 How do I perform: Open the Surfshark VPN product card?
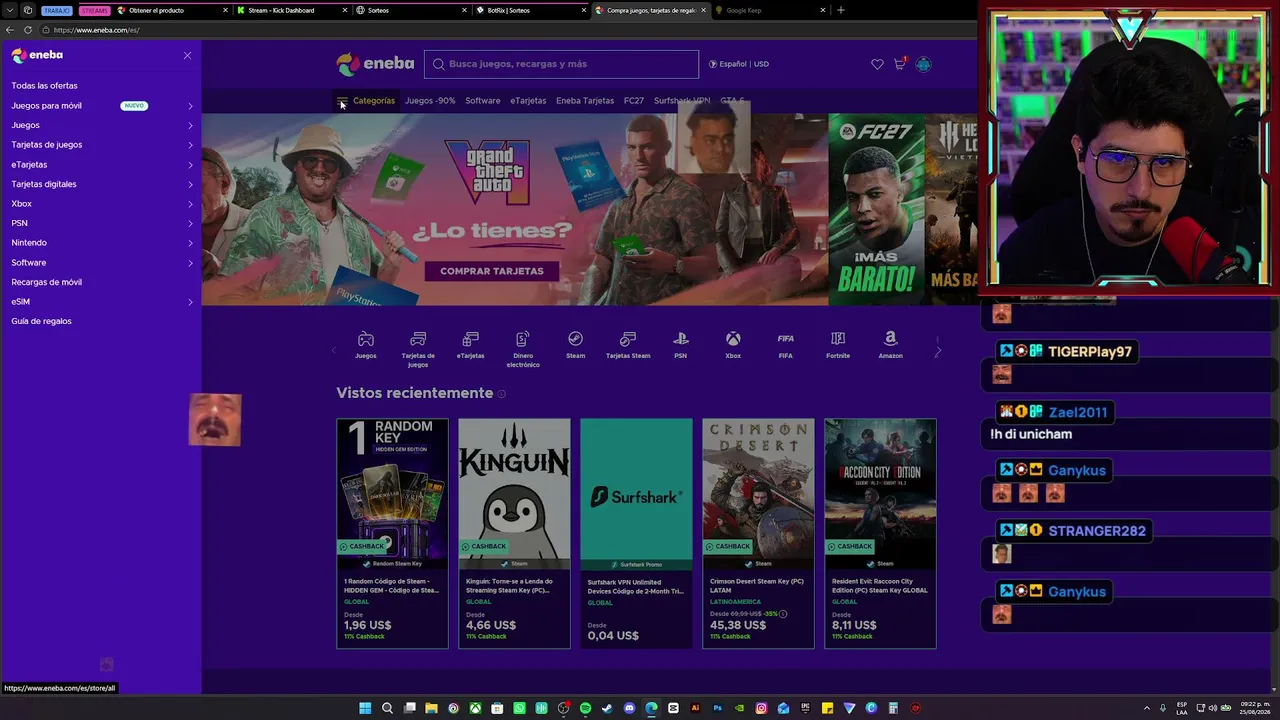click(636, 533)
